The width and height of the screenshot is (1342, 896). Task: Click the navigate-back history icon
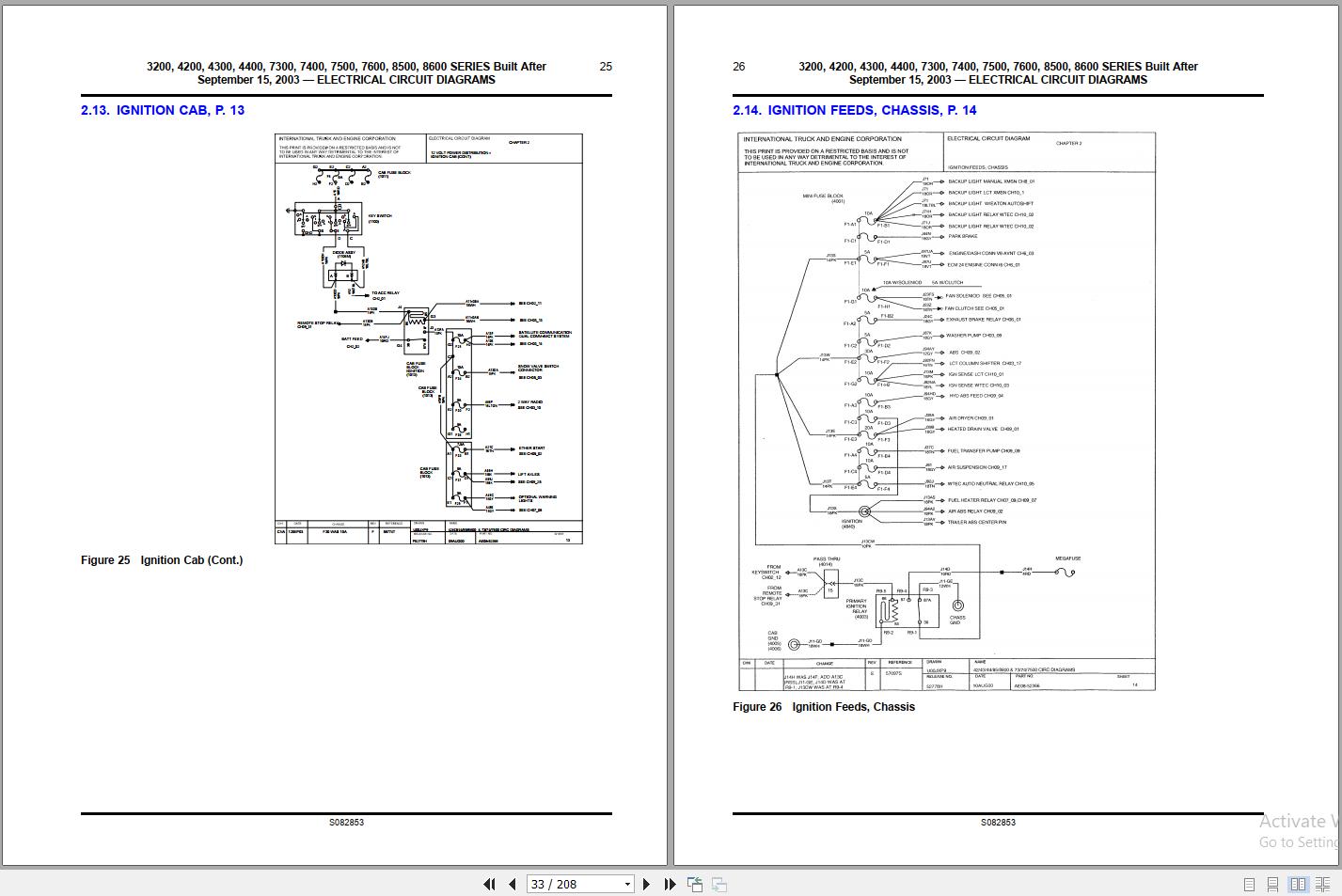tap(695, 884)
